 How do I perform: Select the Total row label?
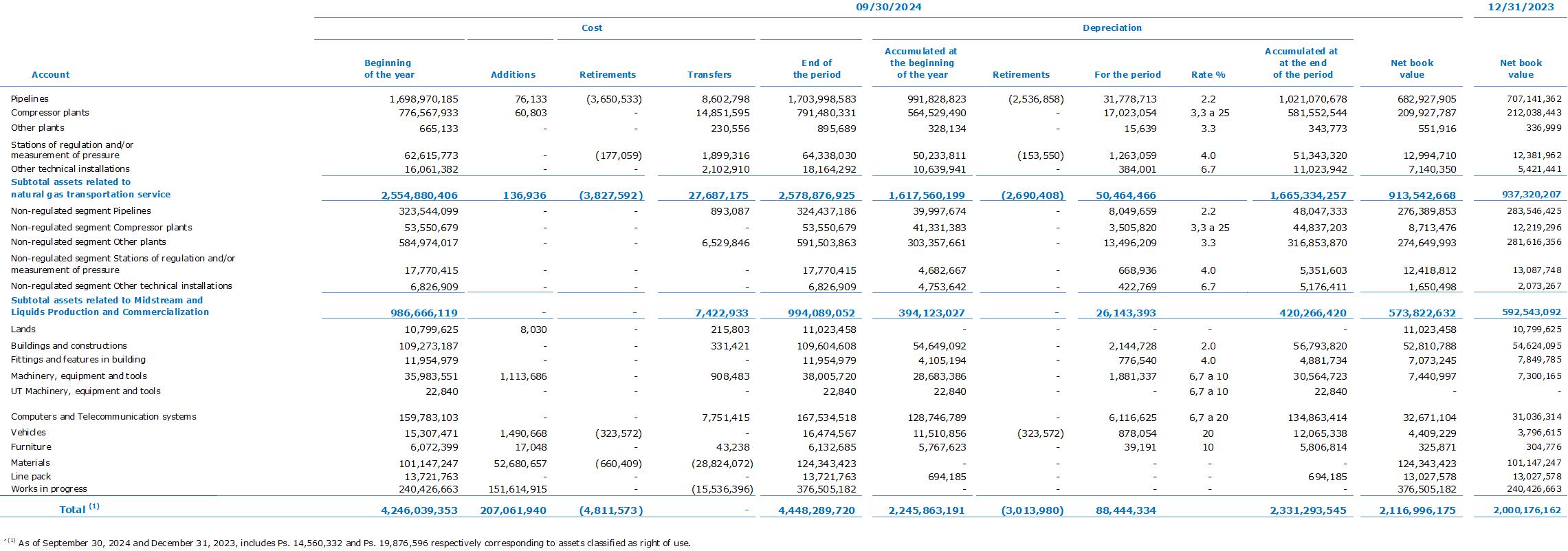(x=79, y=509)
